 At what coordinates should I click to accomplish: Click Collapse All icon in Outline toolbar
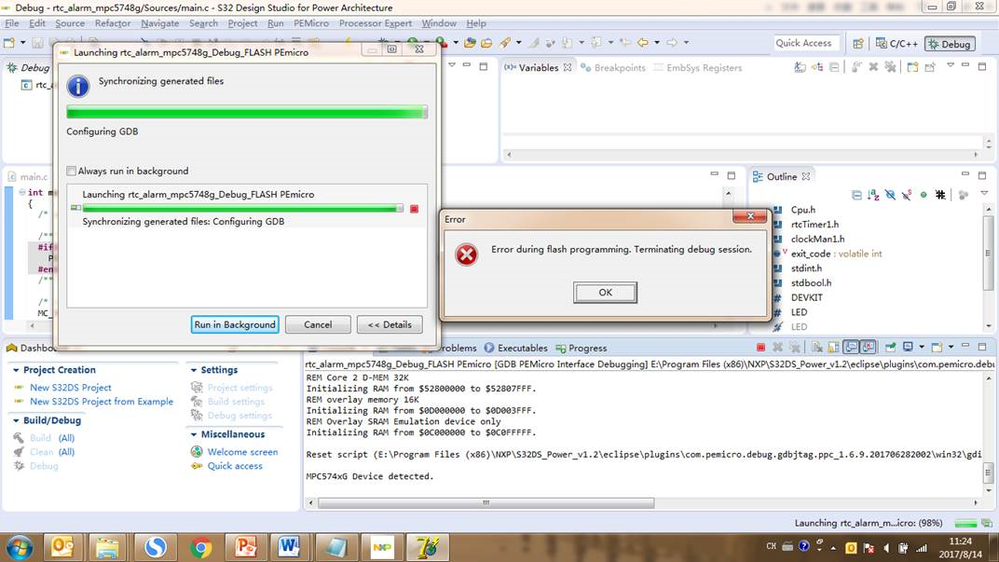pos(856,195)
